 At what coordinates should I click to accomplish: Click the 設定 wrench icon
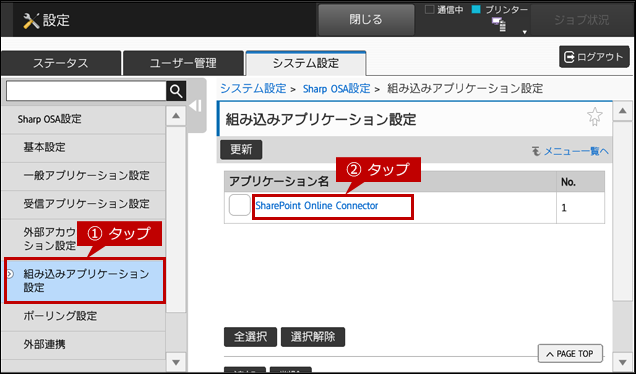click(31, 20)
